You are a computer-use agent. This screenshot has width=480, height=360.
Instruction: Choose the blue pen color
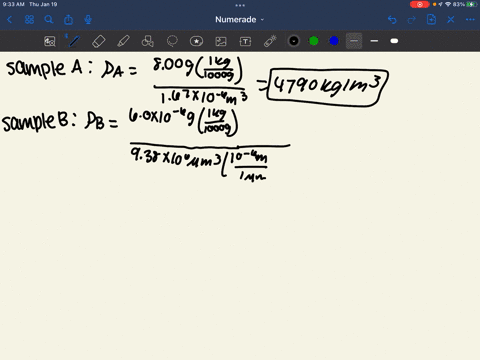tap(334, 41)
